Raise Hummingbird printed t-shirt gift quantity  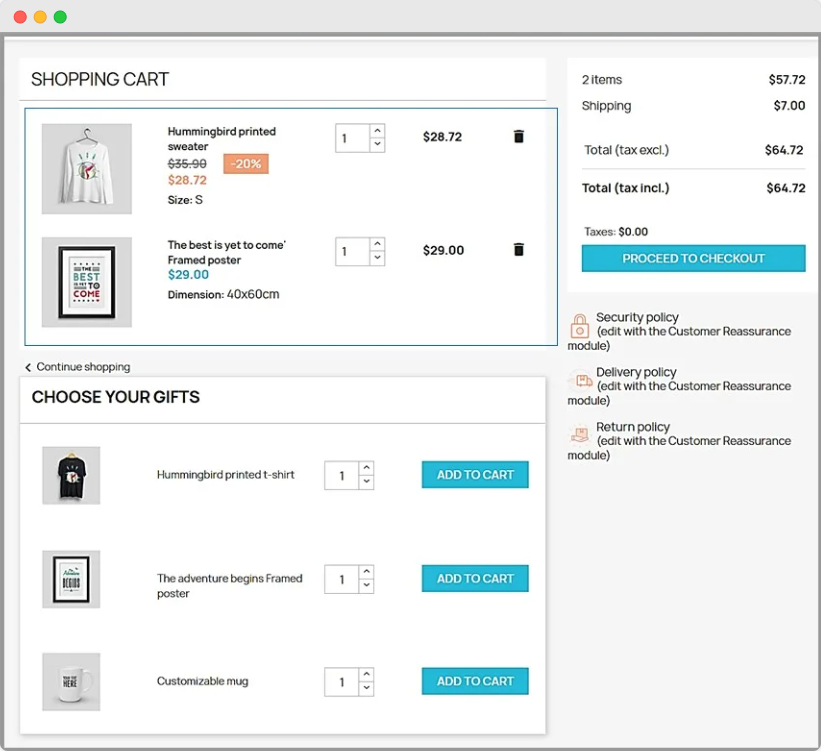(x=366, y=468)
